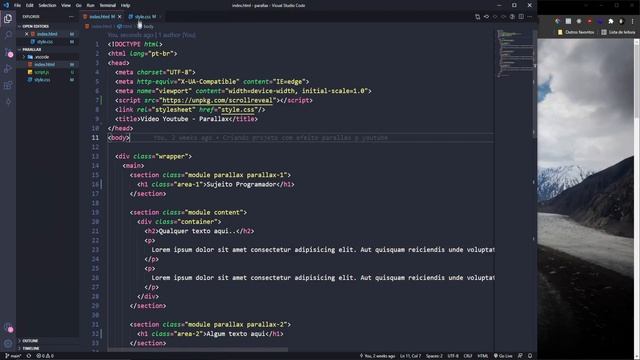This screenshot has width=640, height=360.
Task: Open the Outros favoritos bookmarks folder in Chrome
Action: click(x=576, y=32)
